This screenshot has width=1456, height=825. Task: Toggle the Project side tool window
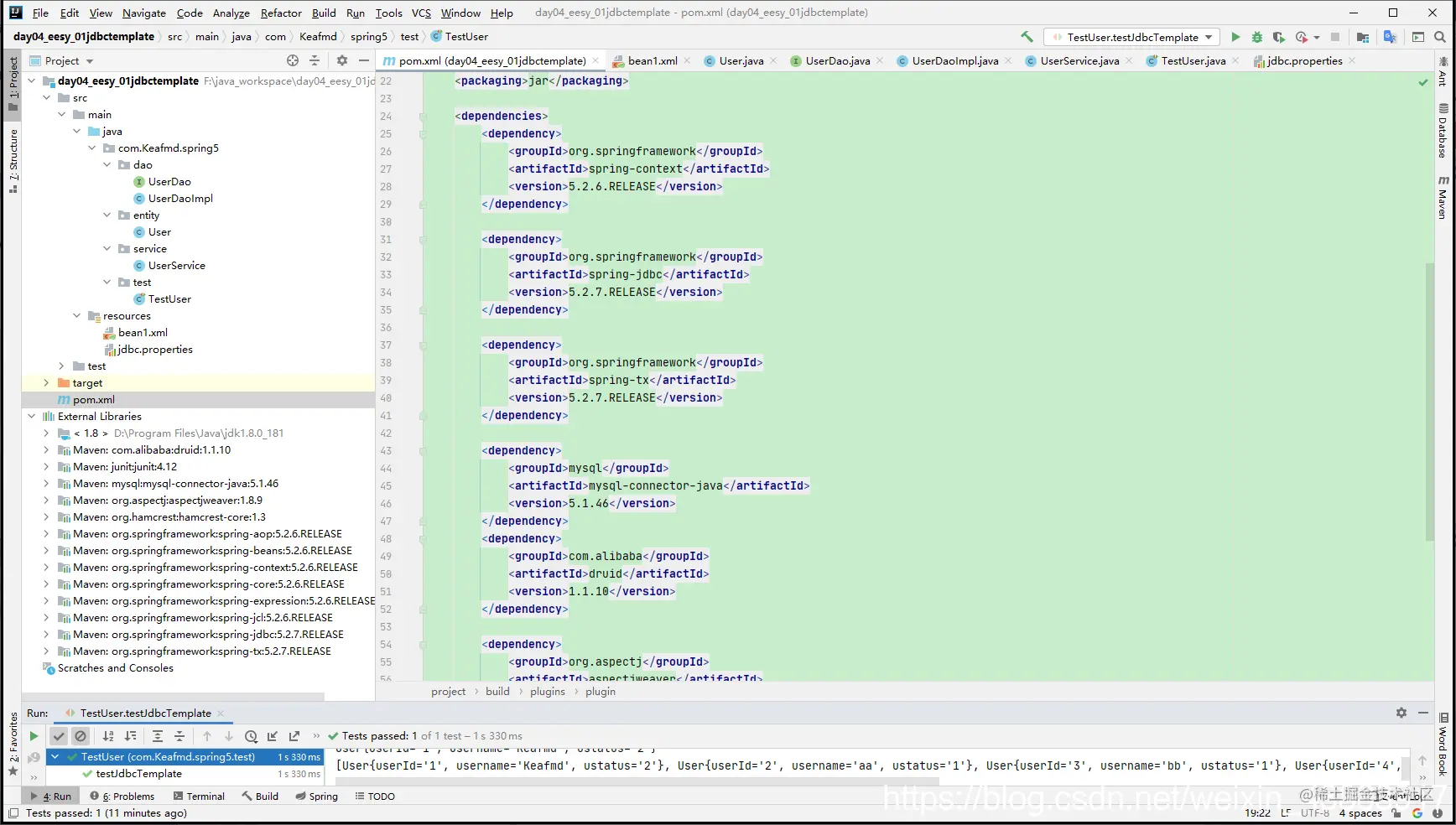(13, 83)
